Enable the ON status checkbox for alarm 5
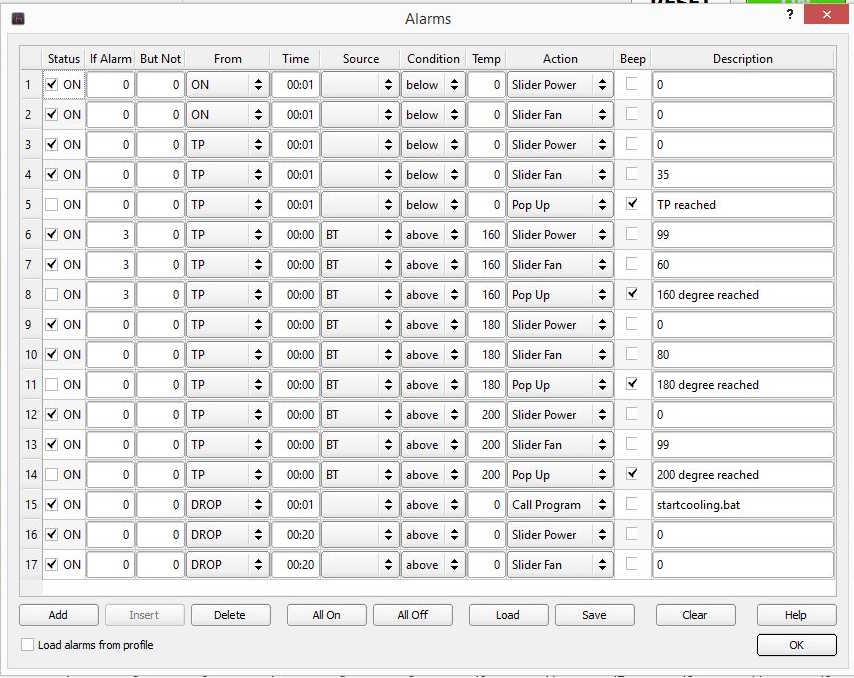Screen dimensions: 854x678 point(52,205)
